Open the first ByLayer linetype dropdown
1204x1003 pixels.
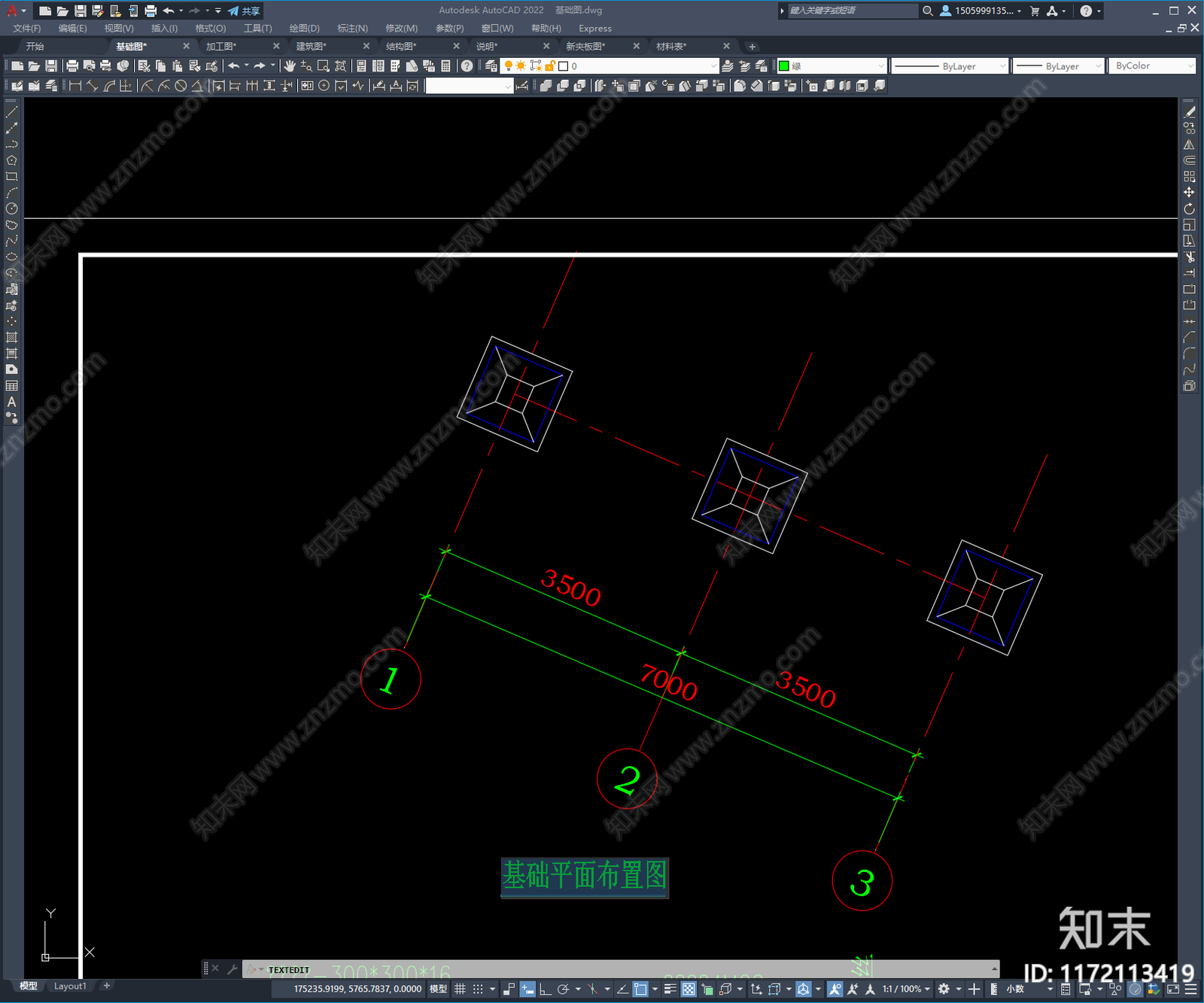click(x=950, y=66)
